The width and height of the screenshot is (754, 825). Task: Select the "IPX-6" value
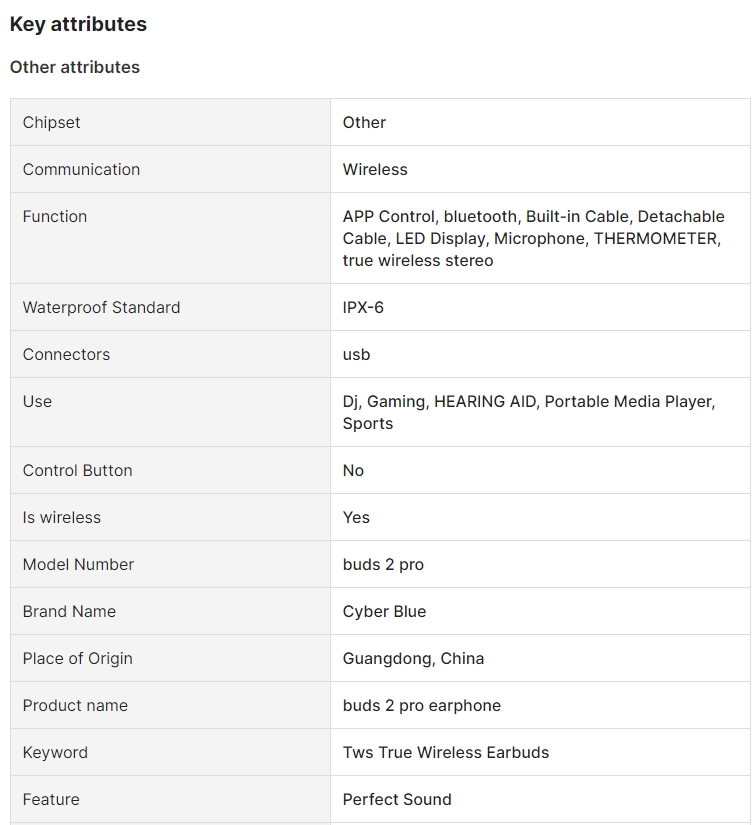click(x=363, y=307)
